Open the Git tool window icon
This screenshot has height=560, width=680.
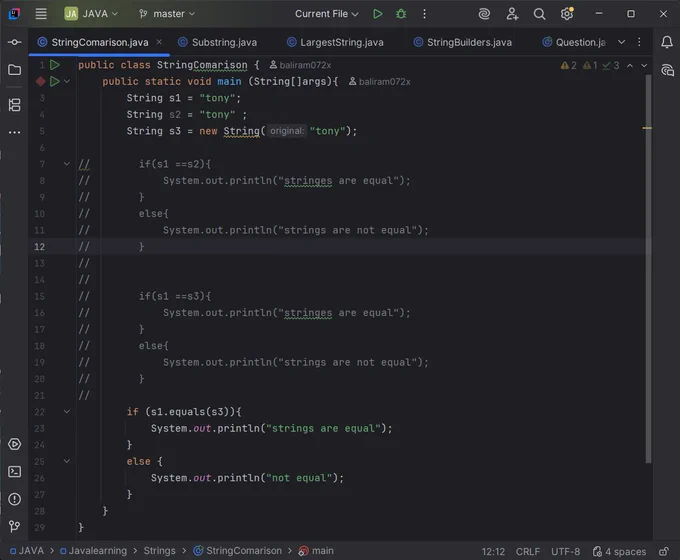(x=14, y=527)
